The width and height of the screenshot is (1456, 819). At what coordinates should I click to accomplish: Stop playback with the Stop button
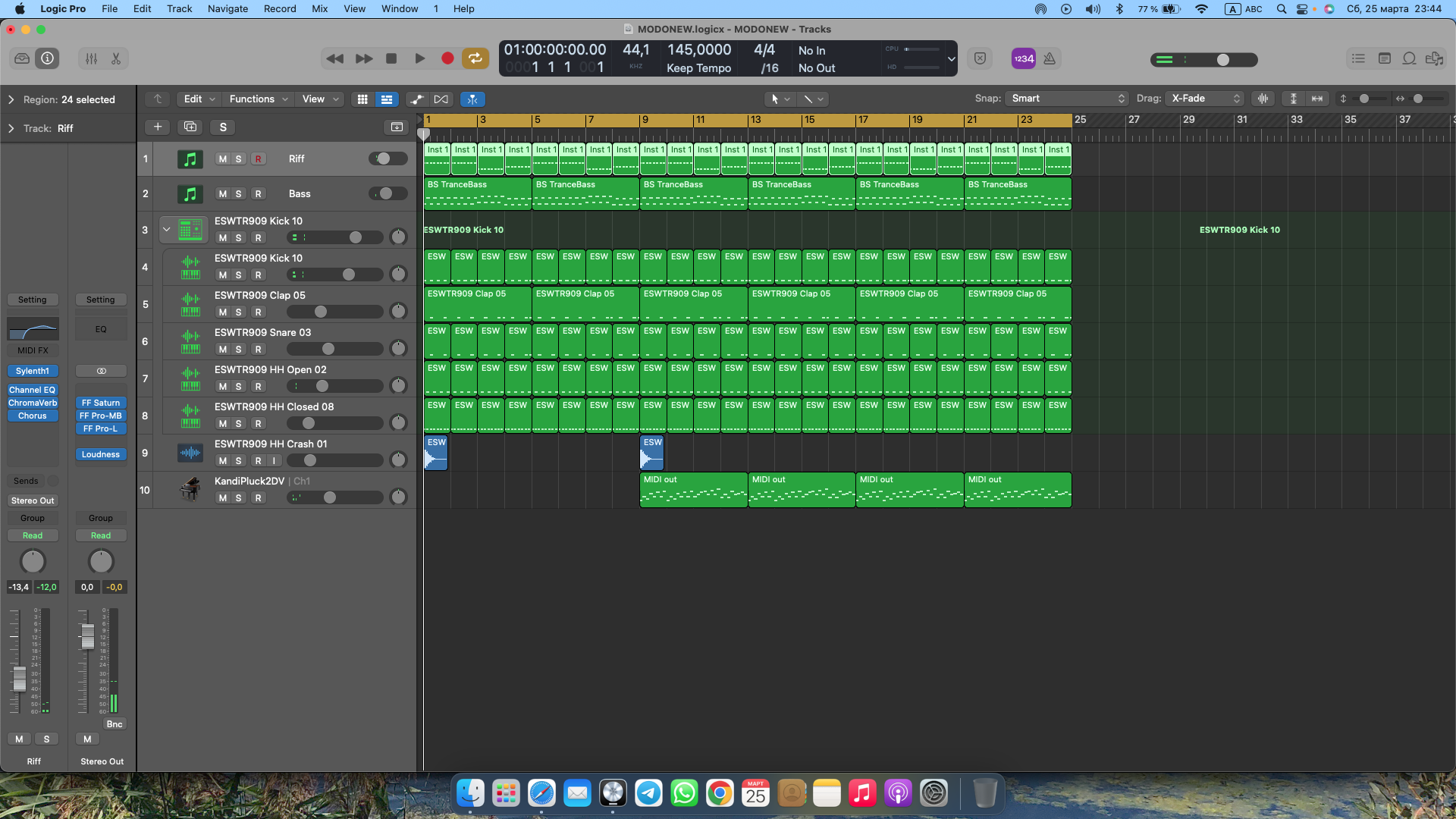(391, 58)
